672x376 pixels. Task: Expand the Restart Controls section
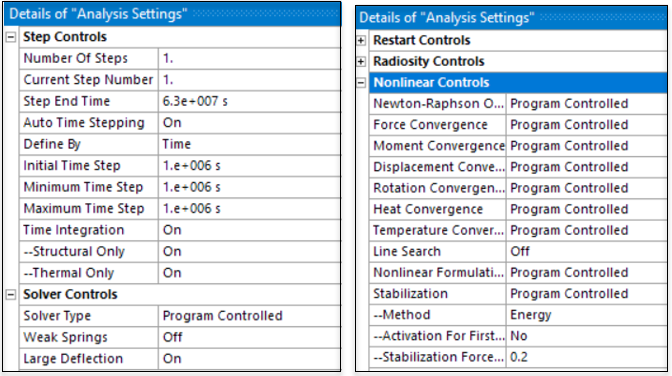pos(361,40)
